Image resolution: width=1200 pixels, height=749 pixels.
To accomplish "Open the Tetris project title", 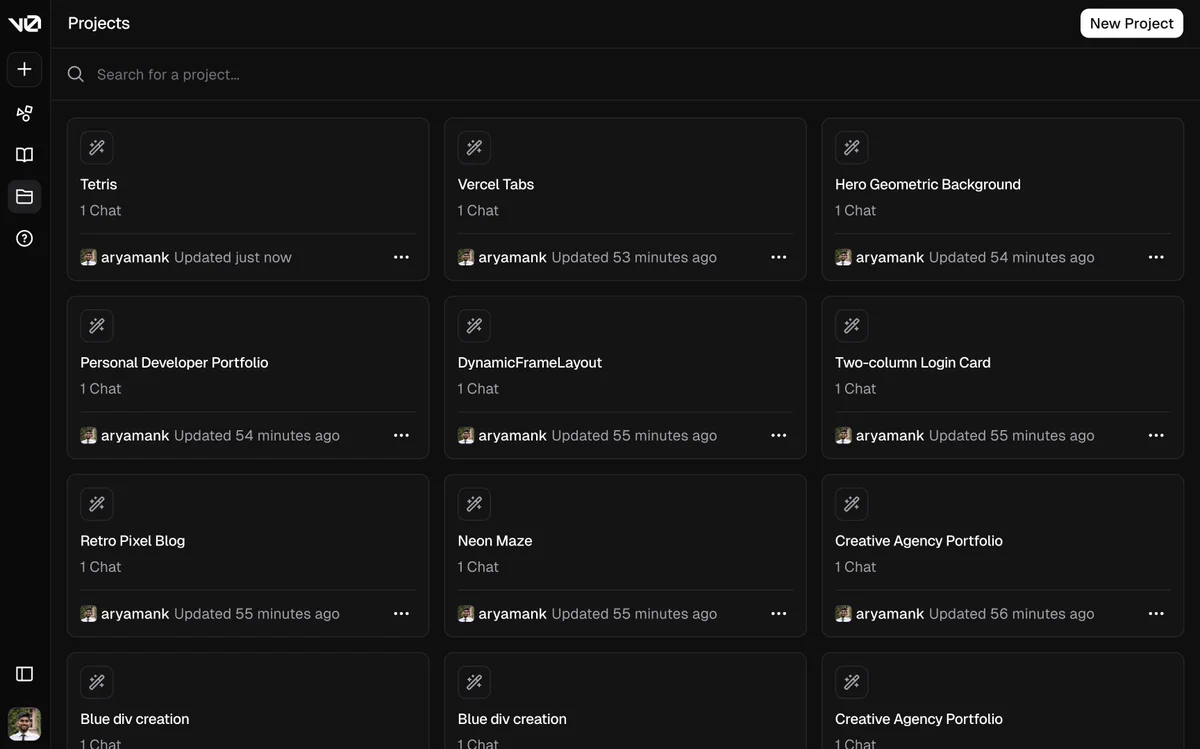I will [99, 184].
